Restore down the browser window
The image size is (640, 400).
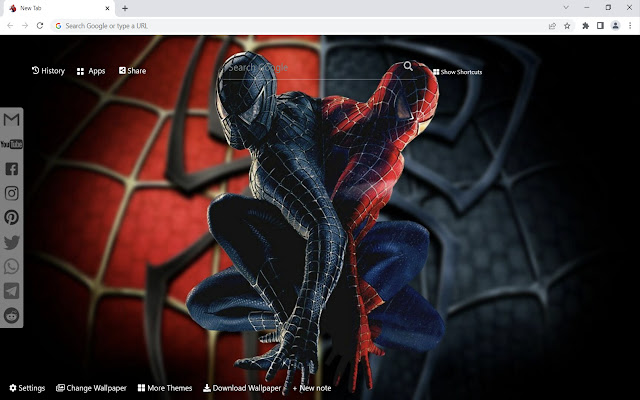pyautogui.click(x=608, y=7)
